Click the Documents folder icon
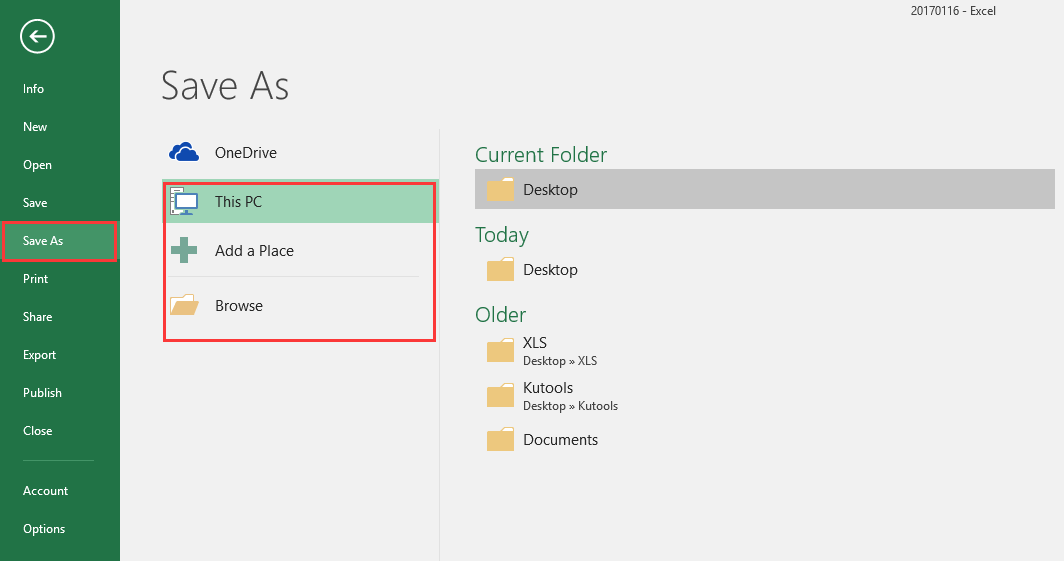 click(500, 440)
